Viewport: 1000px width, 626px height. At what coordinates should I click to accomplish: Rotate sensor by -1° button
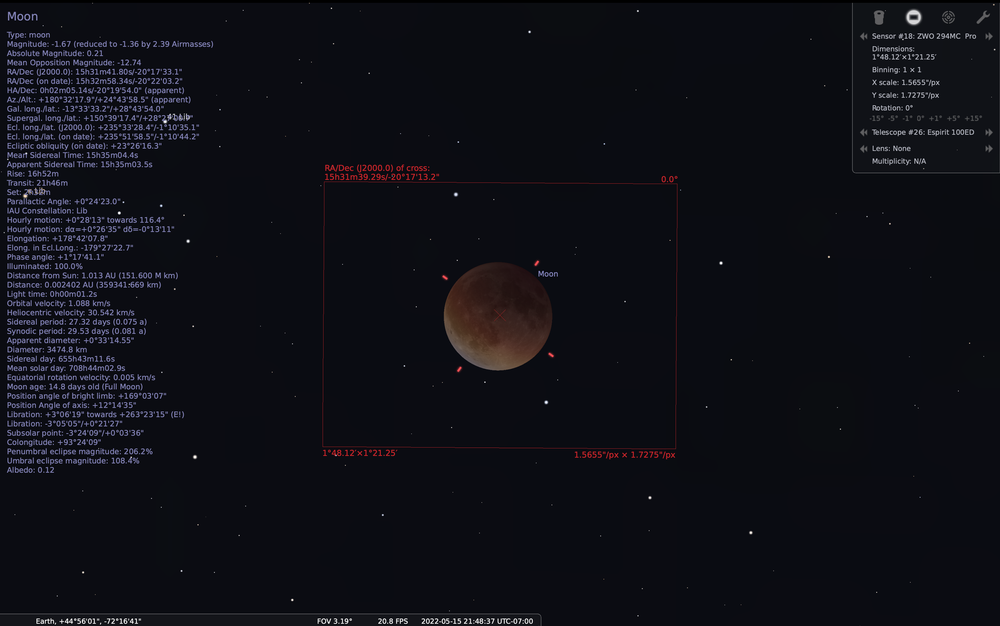point(907,119)
